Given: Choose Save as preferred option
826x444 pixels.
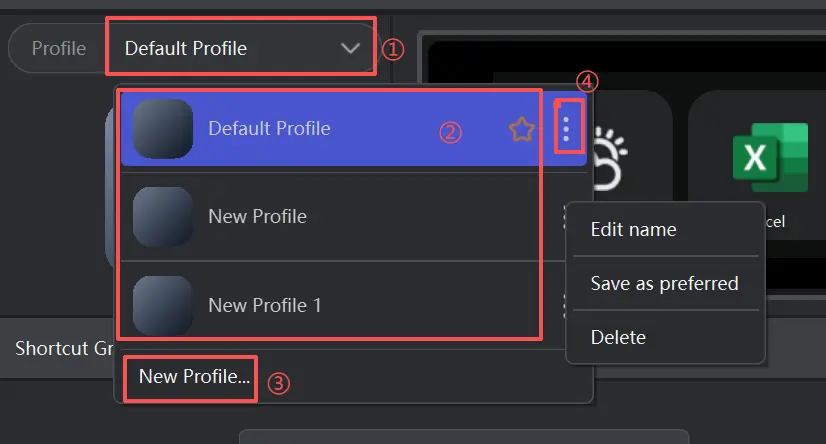Looking at the screenshot, I should click(x=665, y=283).
